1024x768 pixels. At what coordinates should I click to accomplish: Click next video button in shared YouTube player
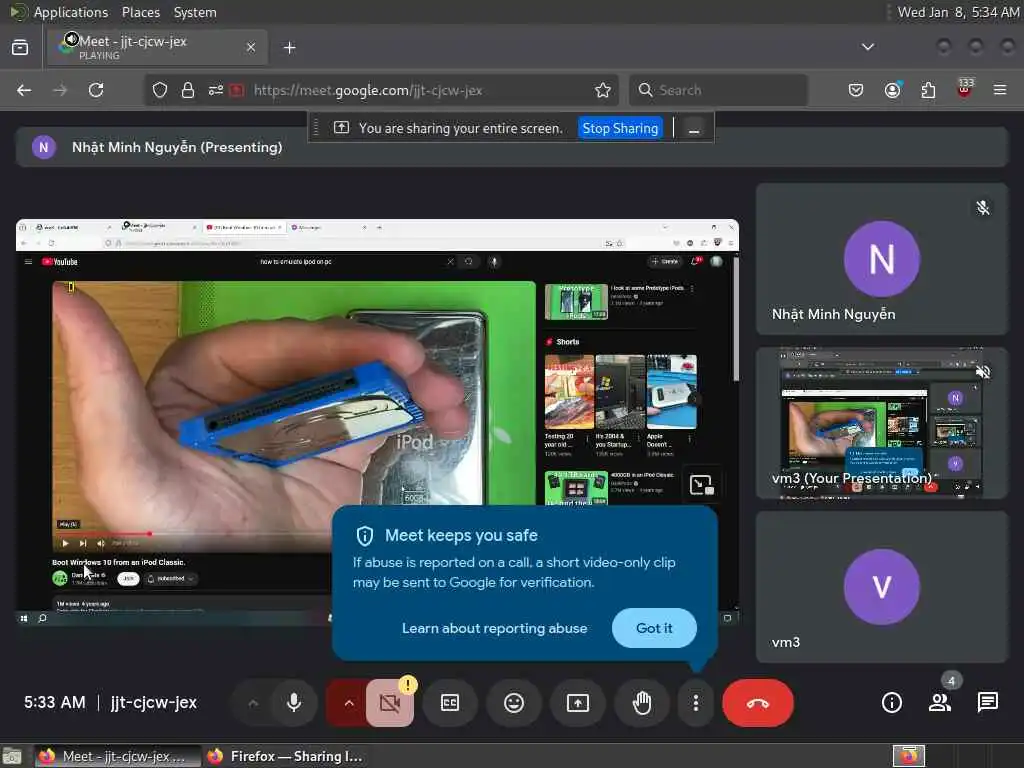pos(83,543)
